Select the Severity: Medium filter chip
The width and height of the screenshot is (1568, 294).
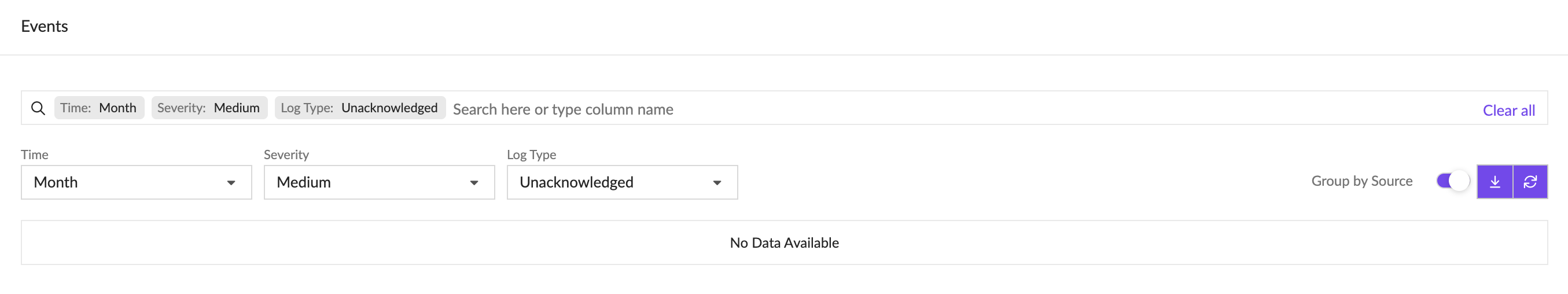click(x=209, y=108)
